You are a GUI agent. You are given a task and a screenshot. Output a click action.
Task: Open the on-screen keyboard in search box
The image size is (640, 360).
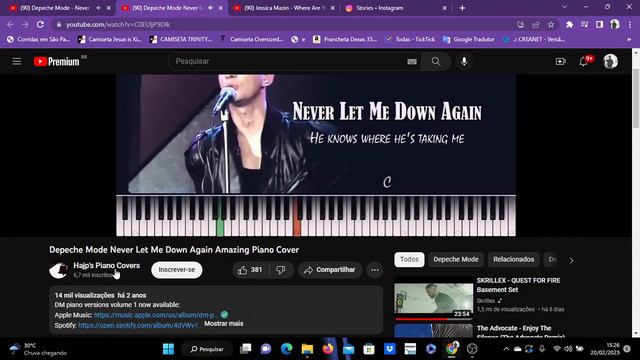click(x=412, y=61)
